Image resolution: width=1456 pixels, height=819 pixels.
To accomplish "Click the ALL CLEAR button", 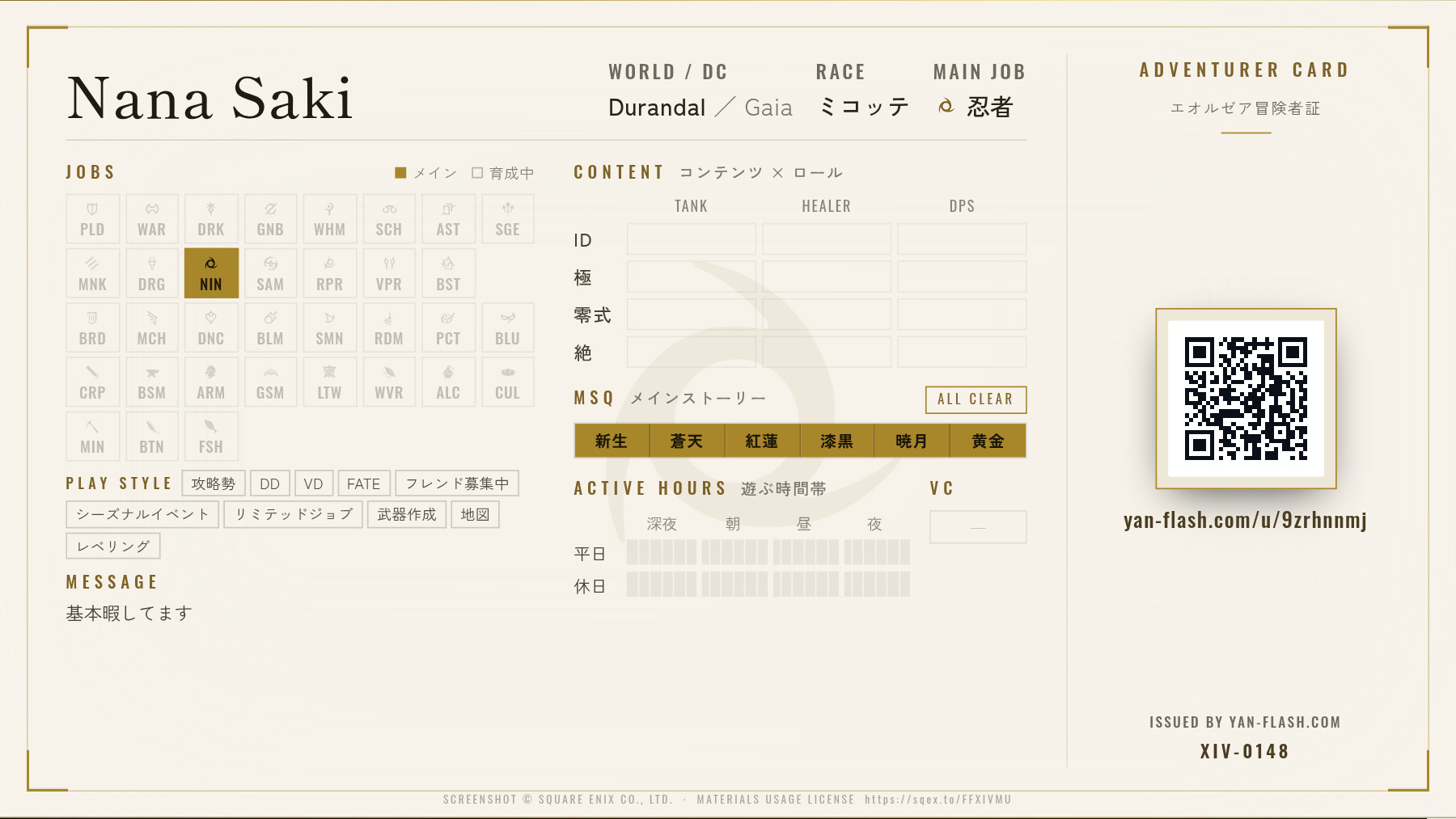I will 976,399.
